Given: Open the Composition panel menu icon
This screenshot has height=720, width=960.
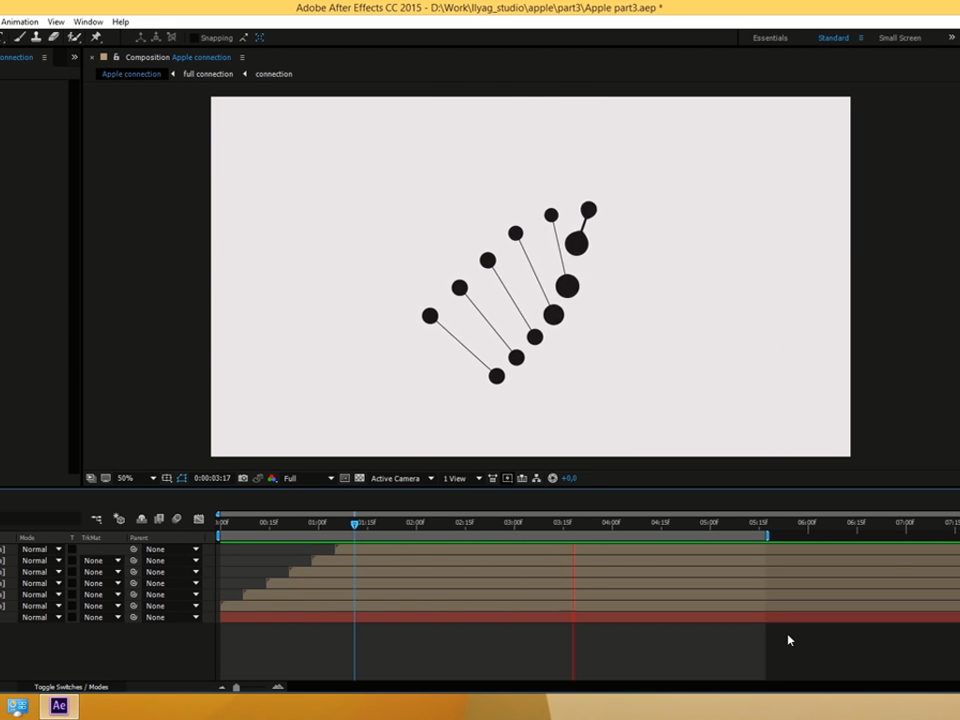Looking at the screenshot, I should [242, 57].
